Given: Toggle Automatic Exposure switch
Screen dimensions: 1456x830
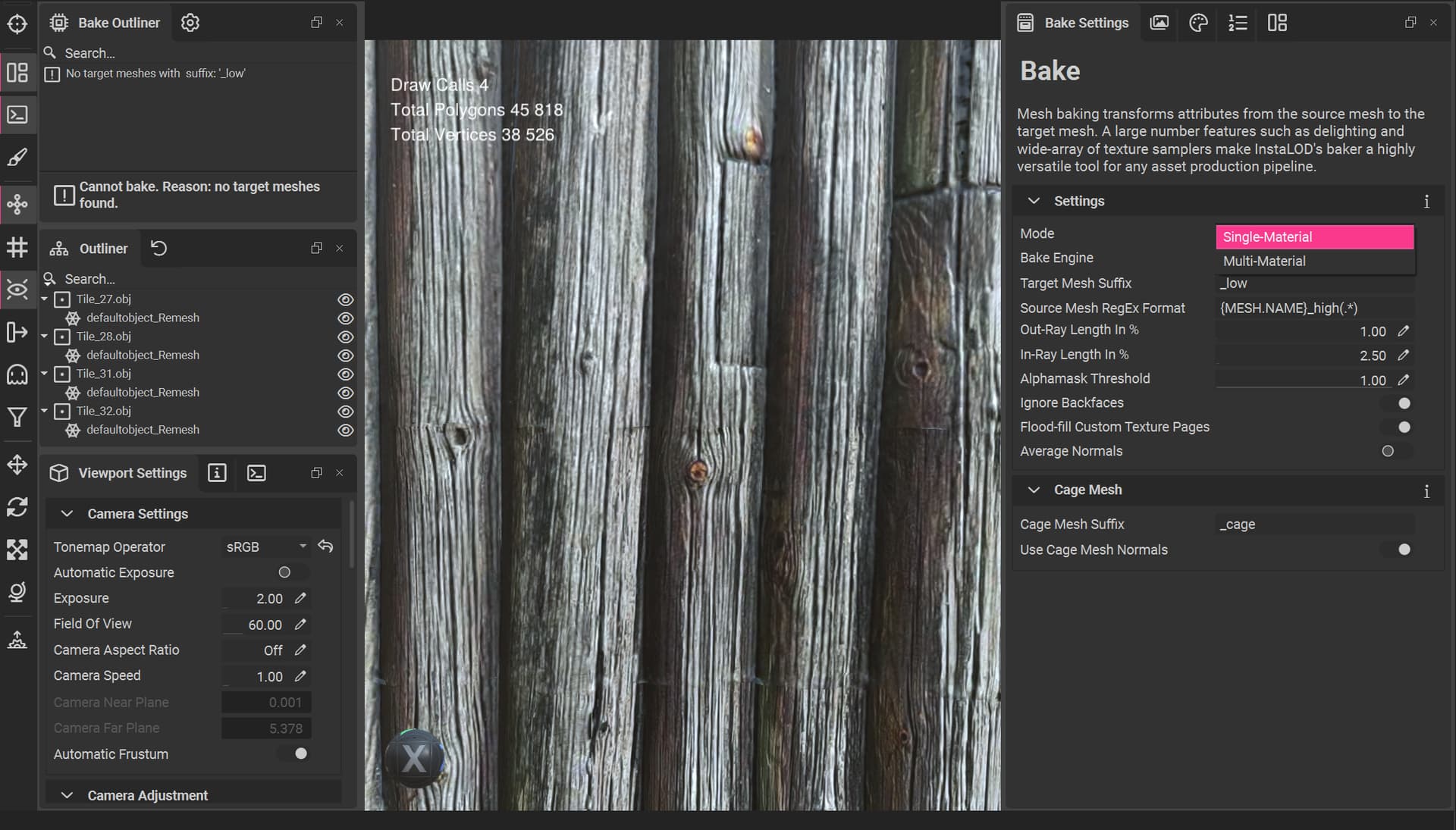Looking at the screenshot, I should (x=290, y=572).
